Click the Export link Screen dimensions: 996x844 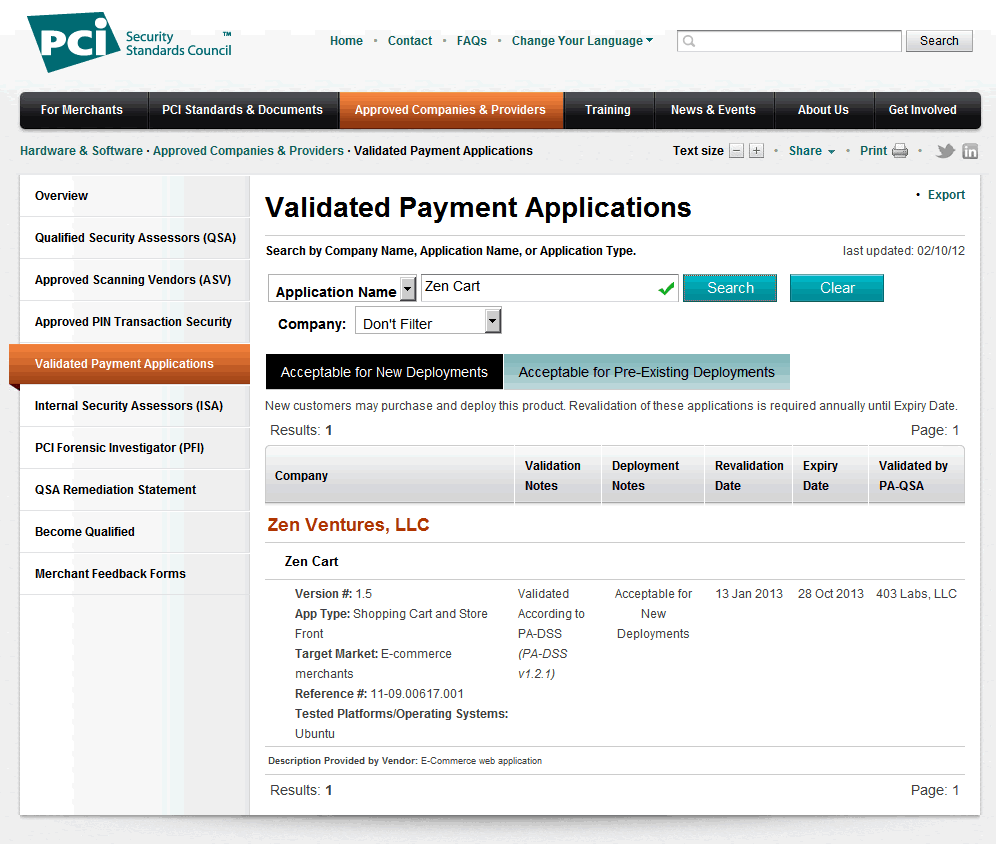946,195
